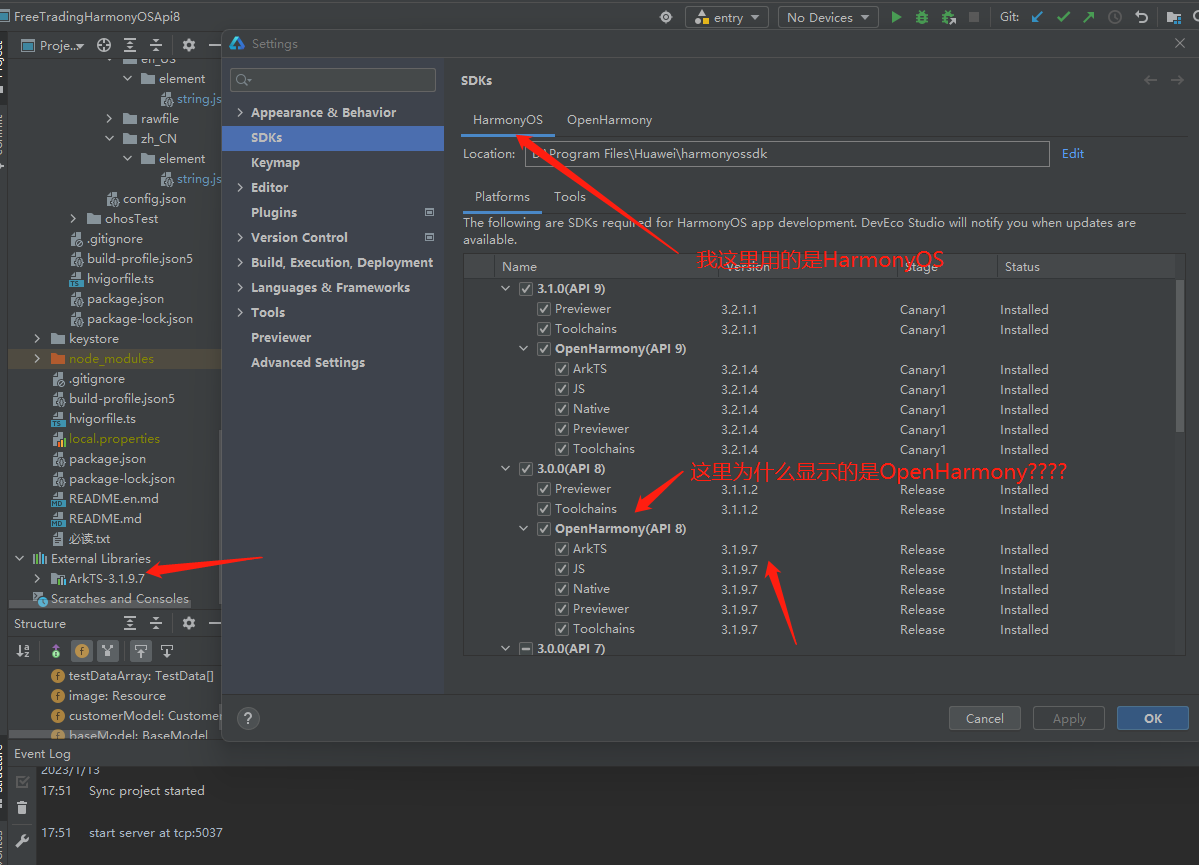This screenshot has width=1199, height=865.
Task: Click Settings help question mark icon
Action: coord(248,718)
